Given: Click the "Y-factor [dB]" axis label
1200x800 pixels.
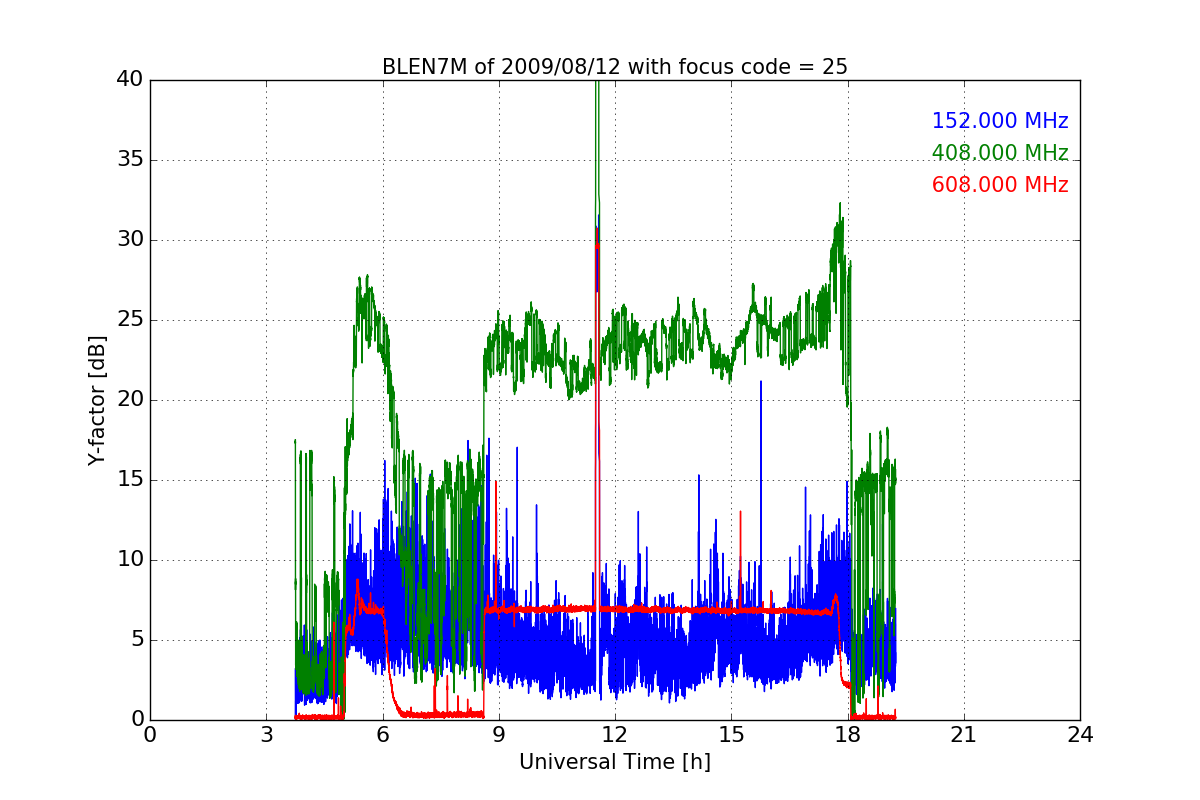Looking at the screenshot, I should (97, 400).
